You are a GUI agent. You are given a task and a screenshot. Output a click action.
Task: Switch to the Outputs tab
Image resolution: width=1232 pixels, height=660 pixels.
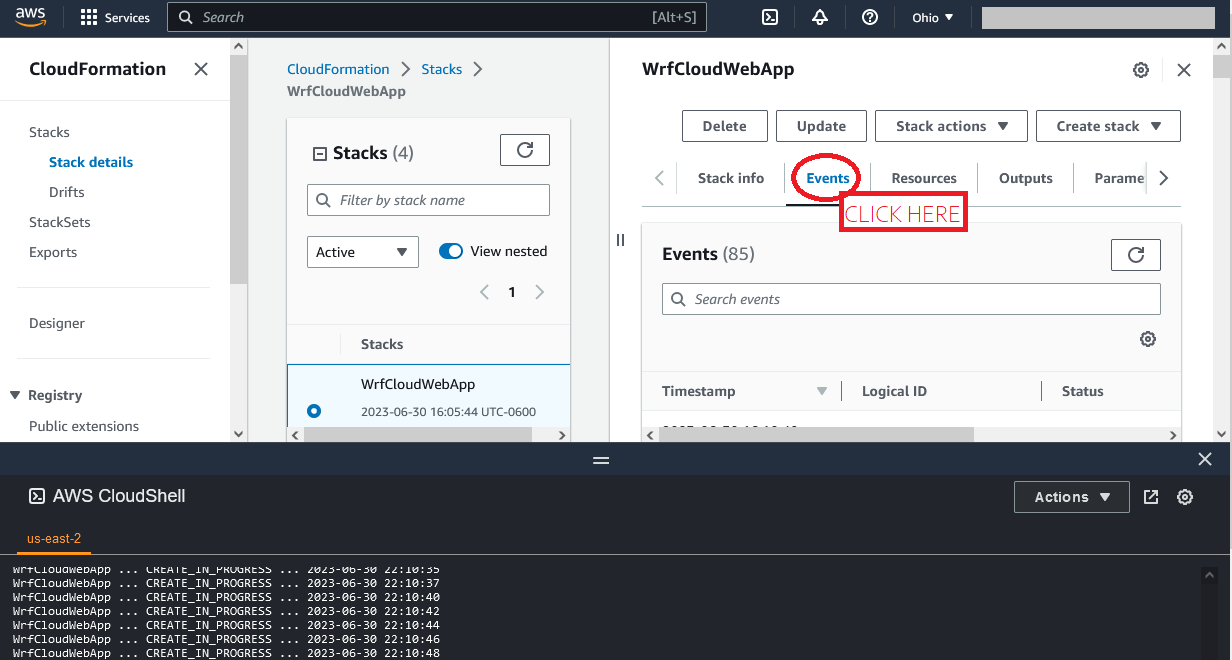point(1026,178)
